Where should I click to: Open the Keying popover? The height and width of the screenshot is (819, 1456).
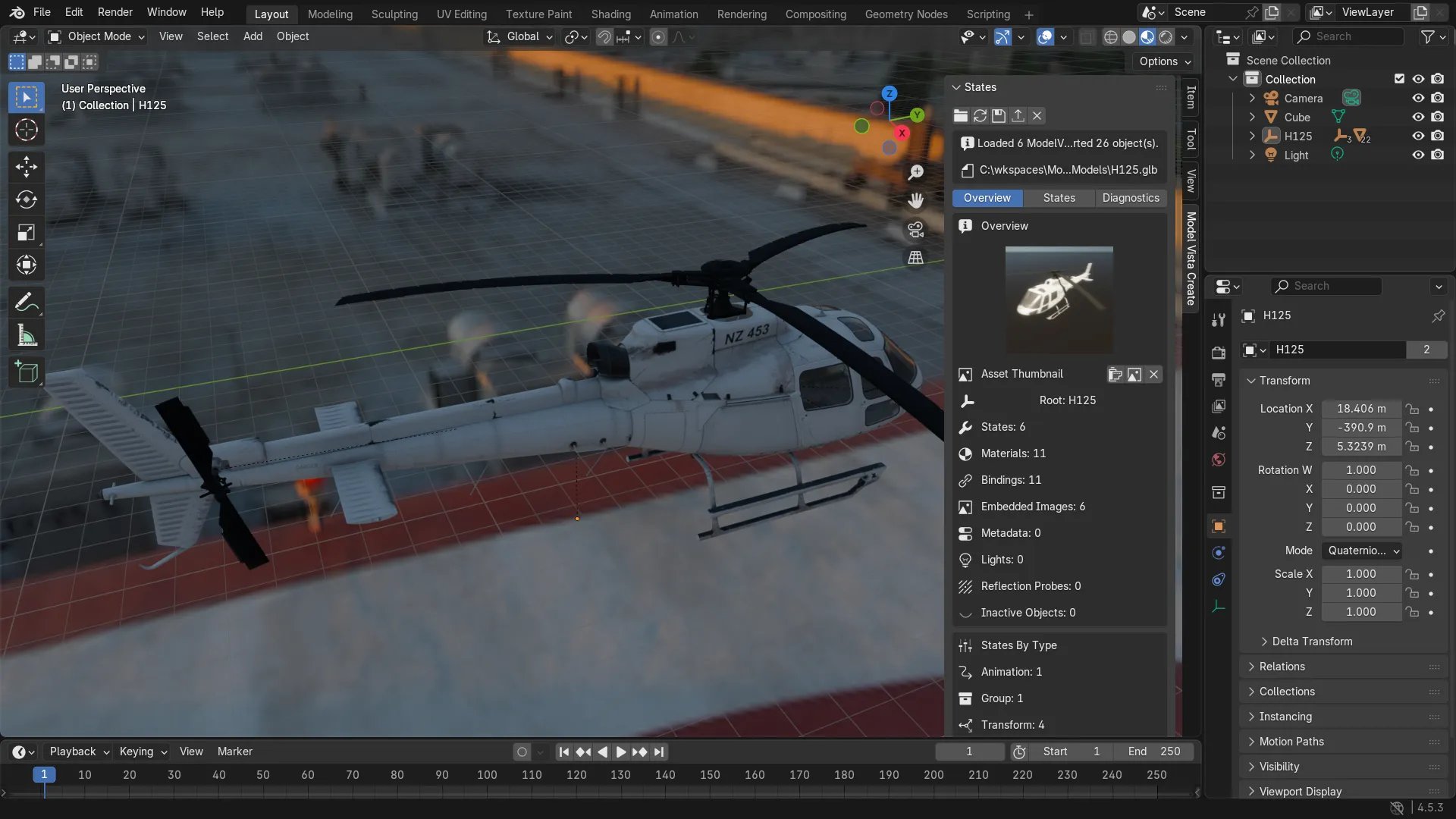(x=143, y=752)
